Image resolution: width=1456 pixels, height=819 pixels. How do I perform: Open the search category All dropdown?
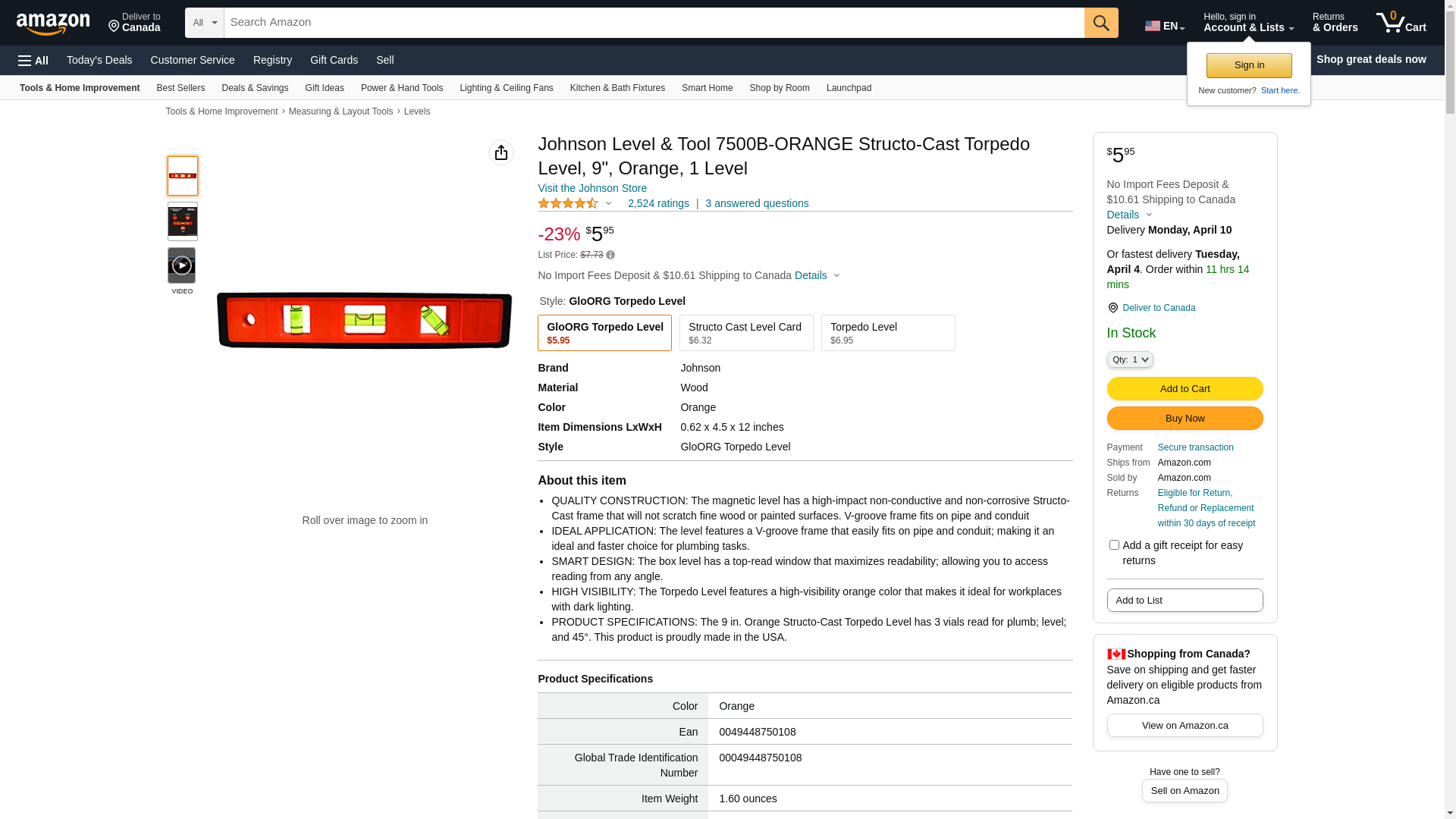204,23
